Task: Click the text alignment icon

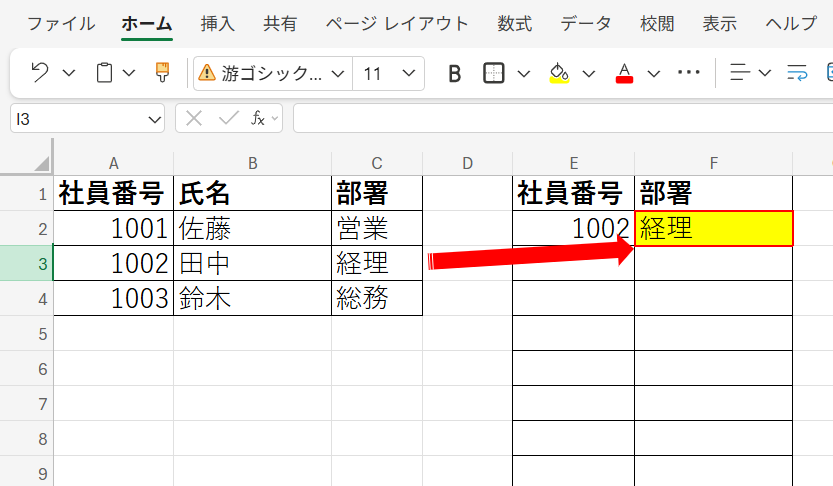Action: tap(740, 73)
